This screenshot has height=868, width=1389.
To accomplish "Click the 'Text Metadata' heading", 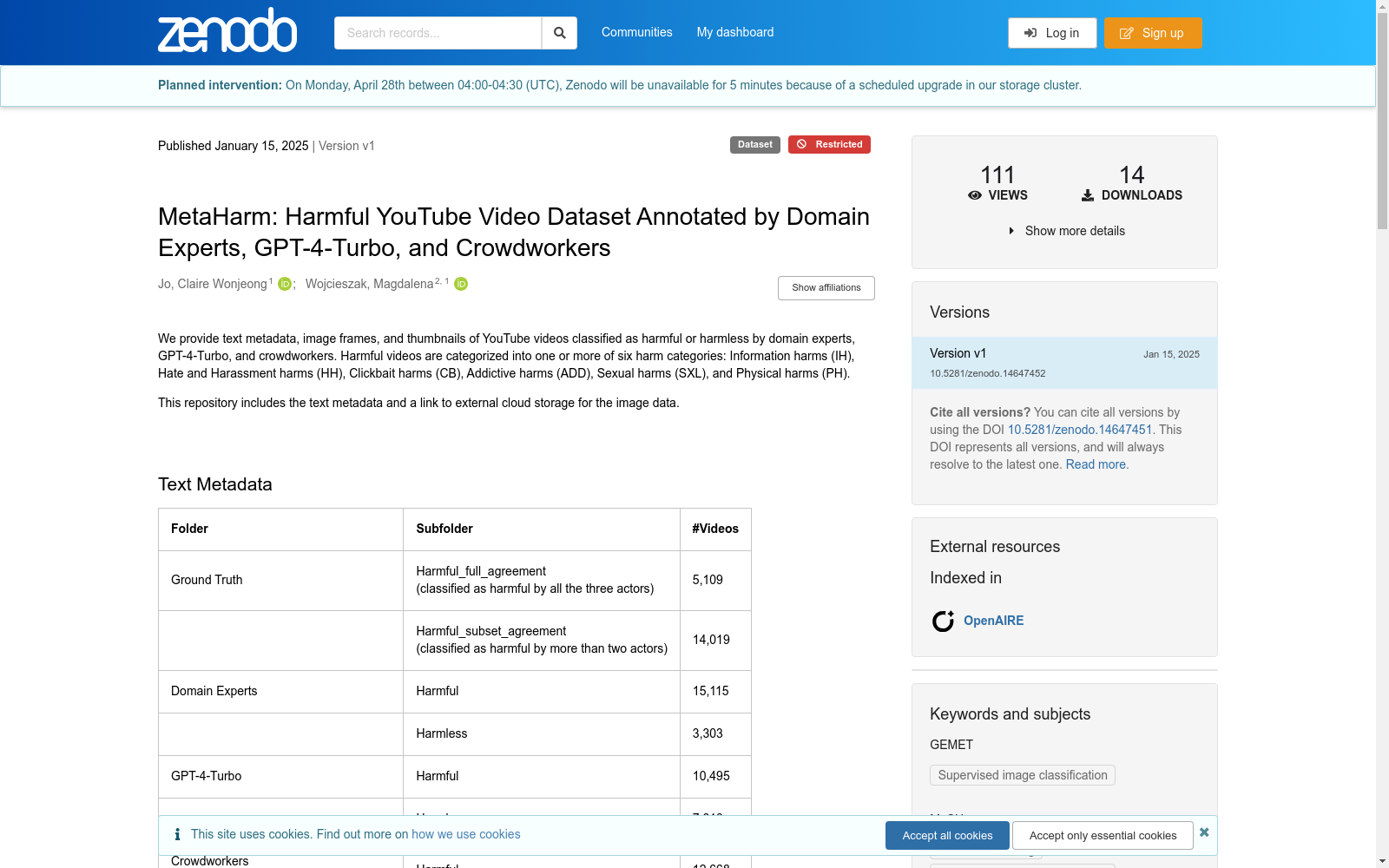I will tap(215, 484).
